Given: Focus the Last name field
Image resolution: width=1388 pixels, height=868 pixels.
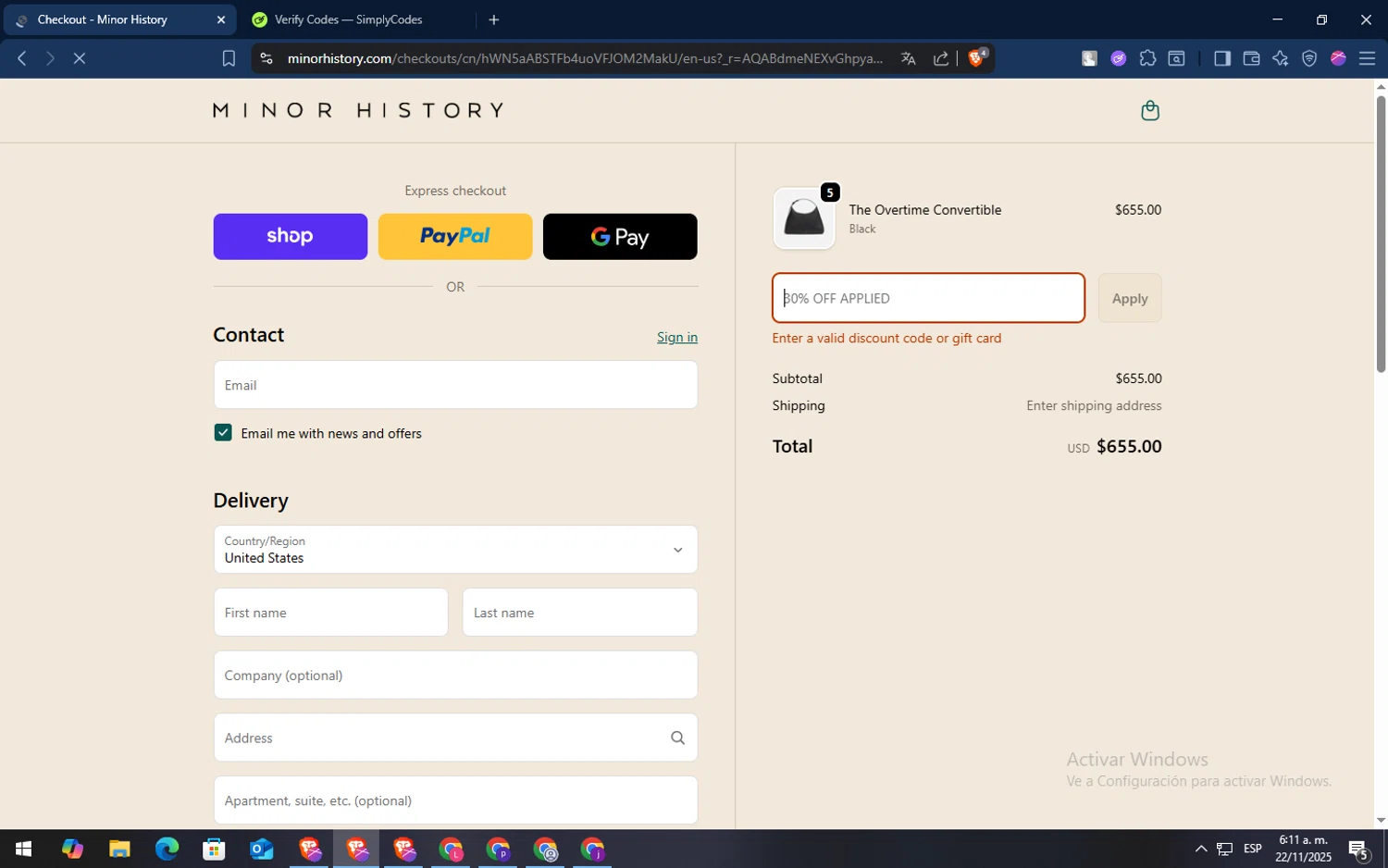Looking at the screenshot, I should [580, 613].
